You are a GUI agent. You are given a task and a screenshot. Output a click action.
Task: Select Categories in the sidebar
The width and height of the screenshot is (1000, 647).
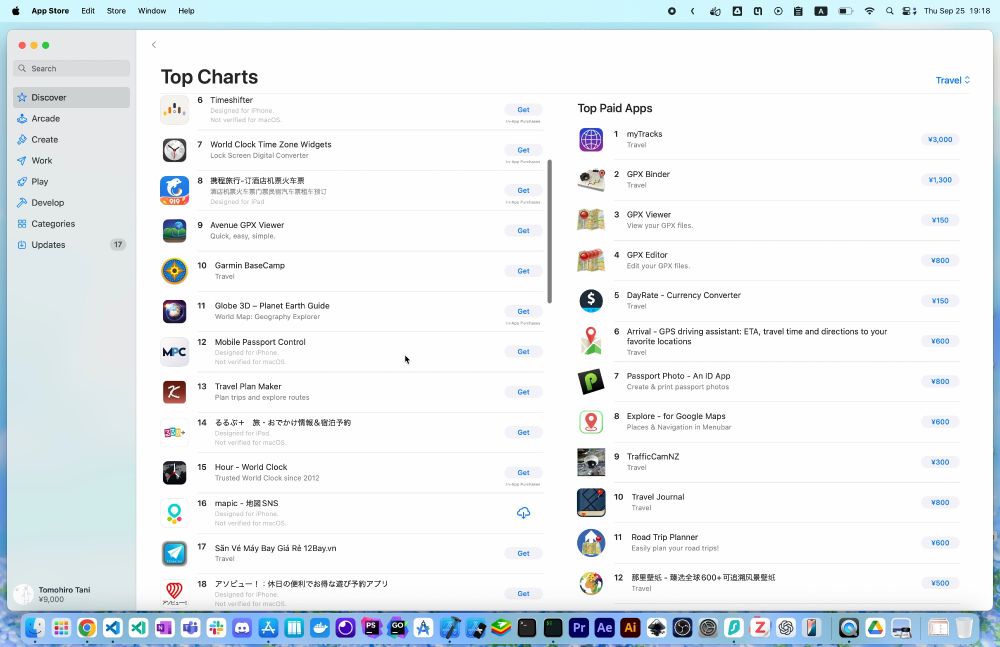[x=71, y=224]
